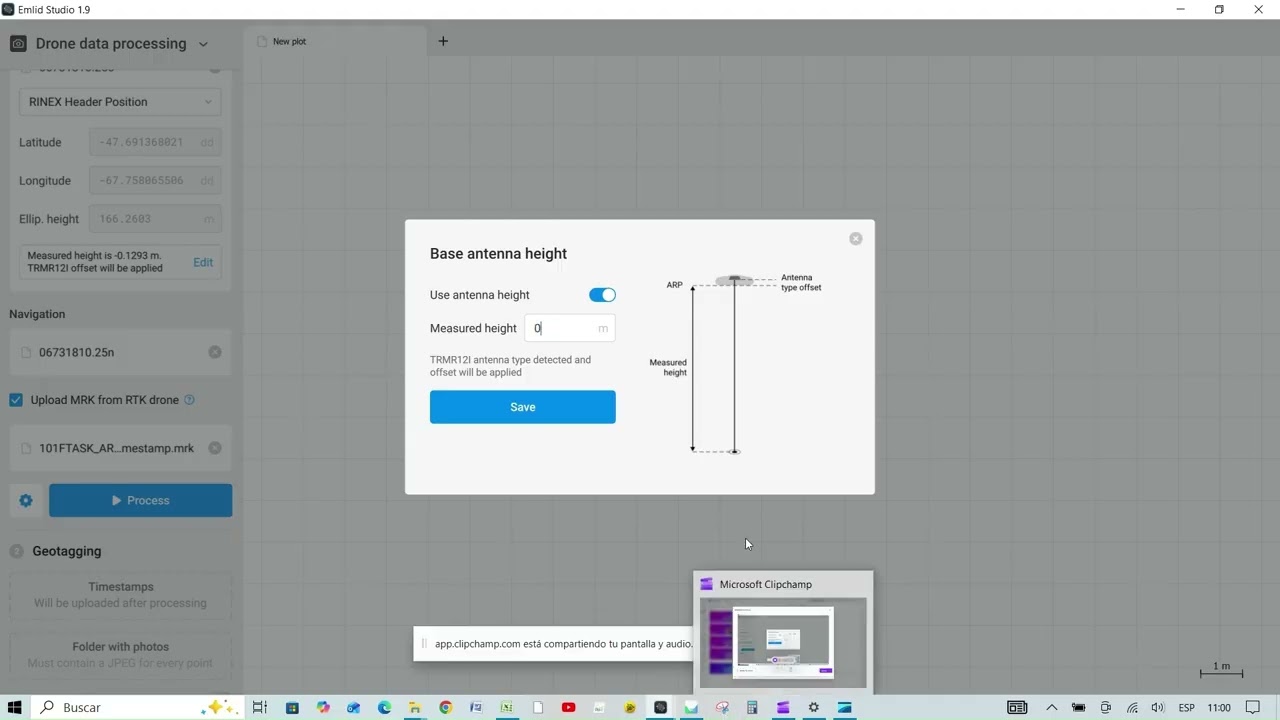Screen dimensions: 1280x720
Task: Launch Copilot from the taskbar
Action: coord(323,707)
